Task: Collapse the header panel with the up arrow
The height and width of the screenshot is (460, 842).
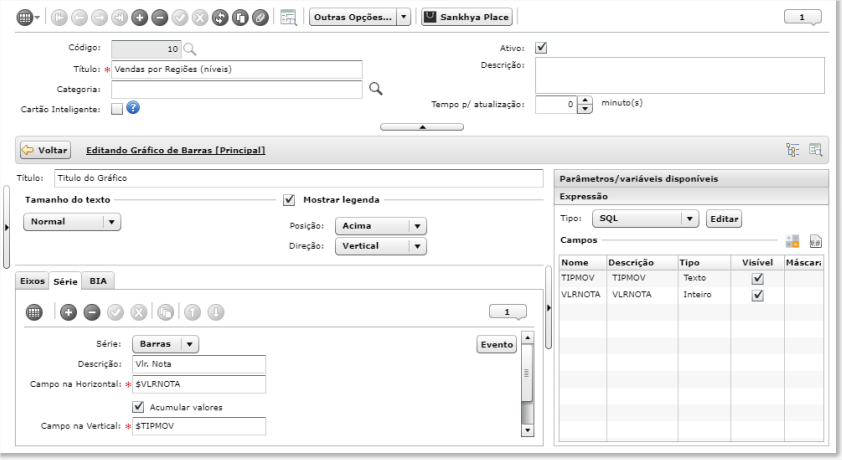Action: (x=422, y=127)
